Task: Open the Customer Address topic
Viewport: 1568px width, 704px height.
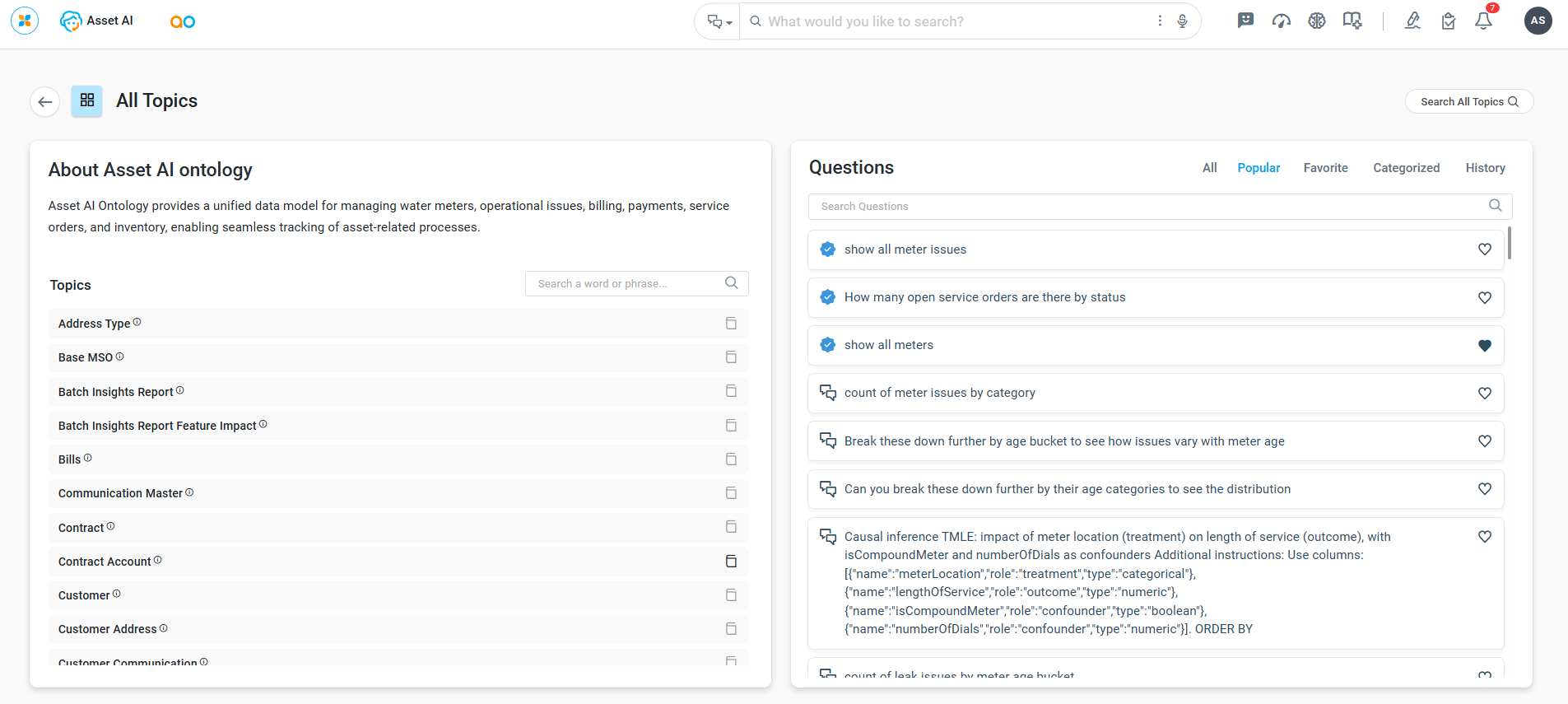Action: coord(398,629)
